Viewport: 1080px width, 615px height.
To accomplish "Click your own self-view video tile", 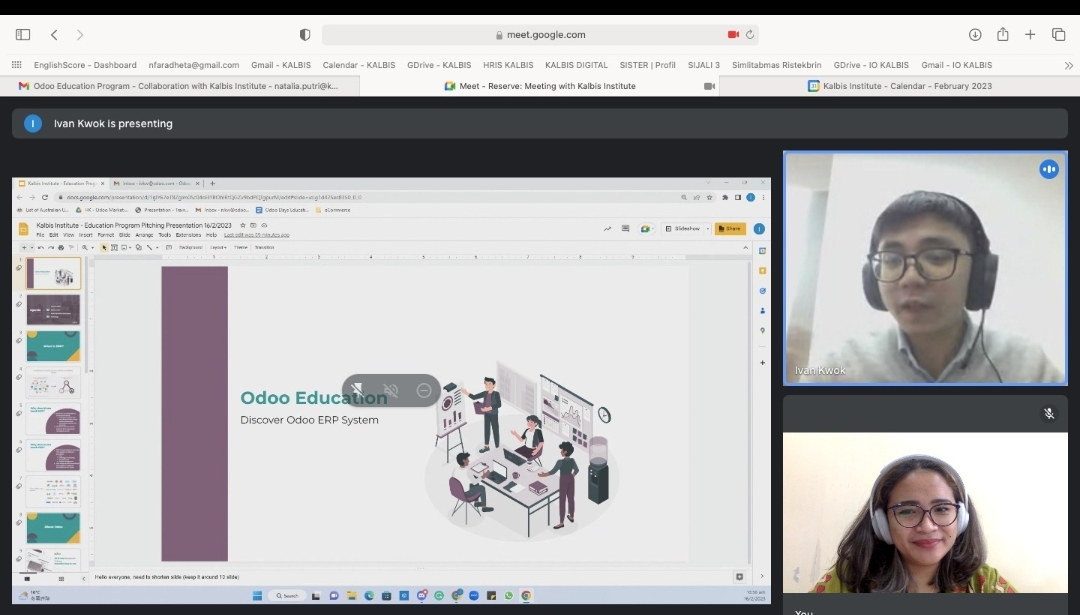I will [x=925, y=512].
